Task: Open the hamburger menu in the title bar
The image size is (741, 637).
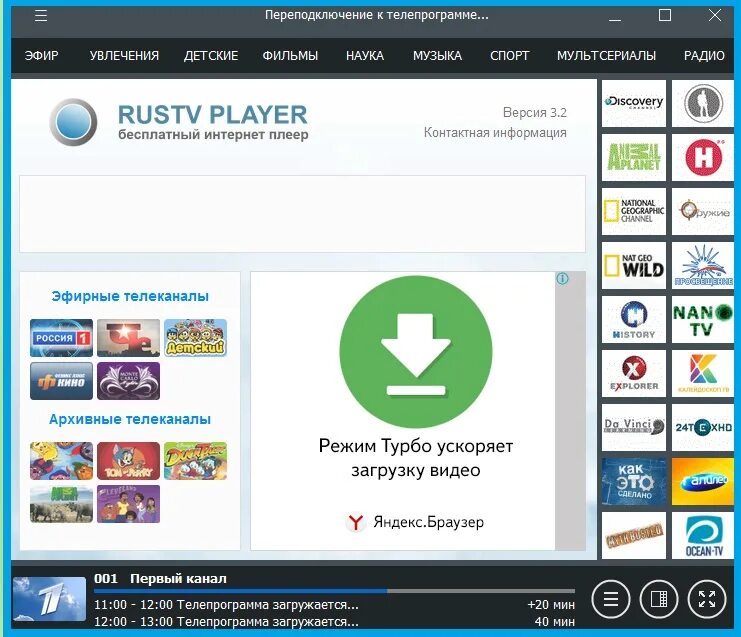Action: tap(41, 16)
